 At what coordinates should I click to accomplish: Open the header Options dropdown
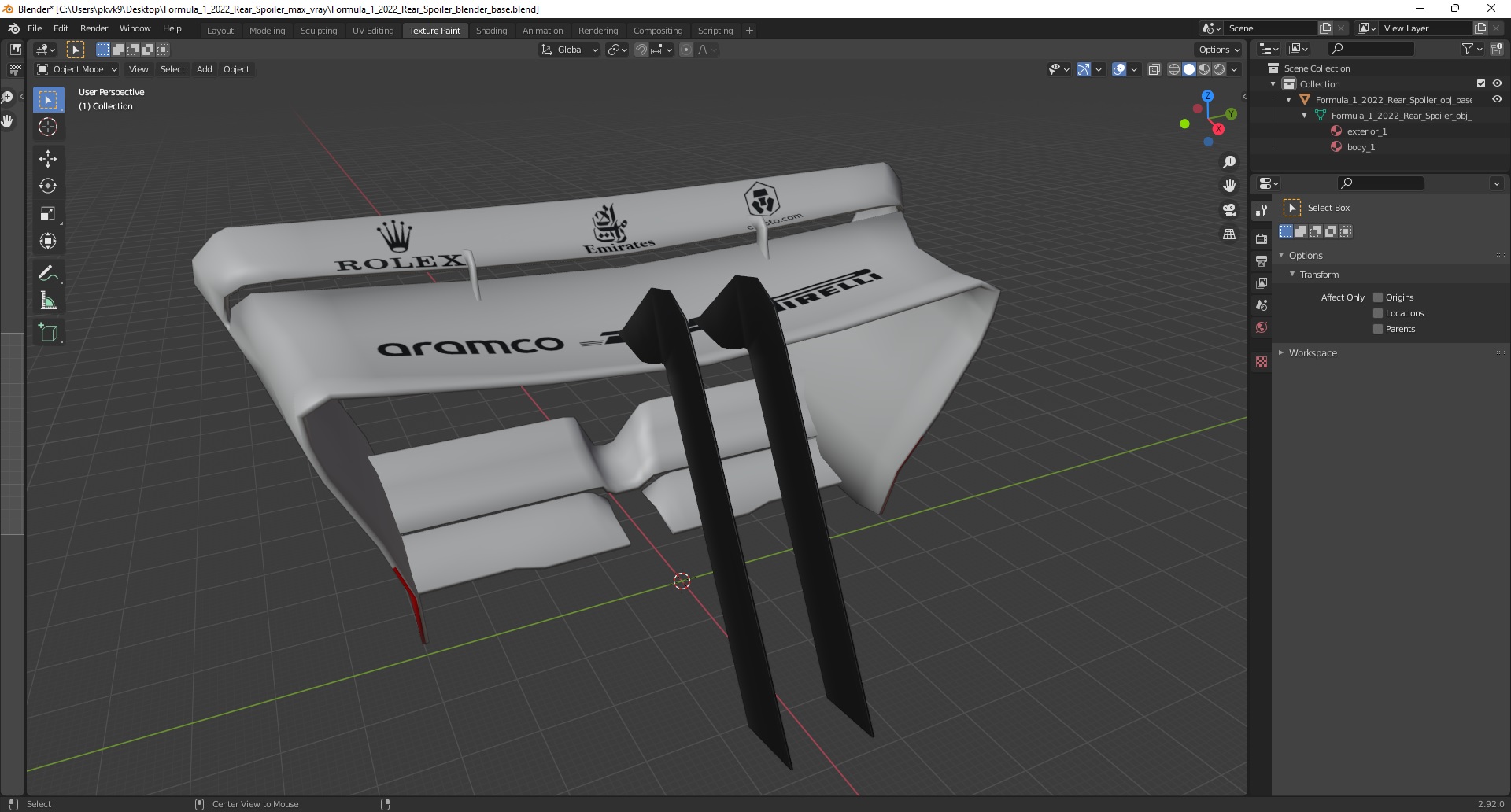coord(1219,50)
